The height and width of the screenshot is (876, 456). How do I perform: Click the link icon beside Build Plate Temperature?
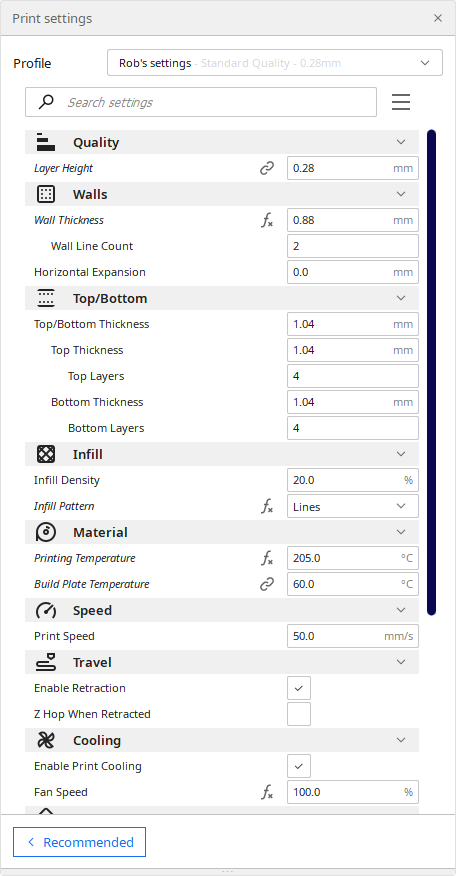(x=267, y=584)
